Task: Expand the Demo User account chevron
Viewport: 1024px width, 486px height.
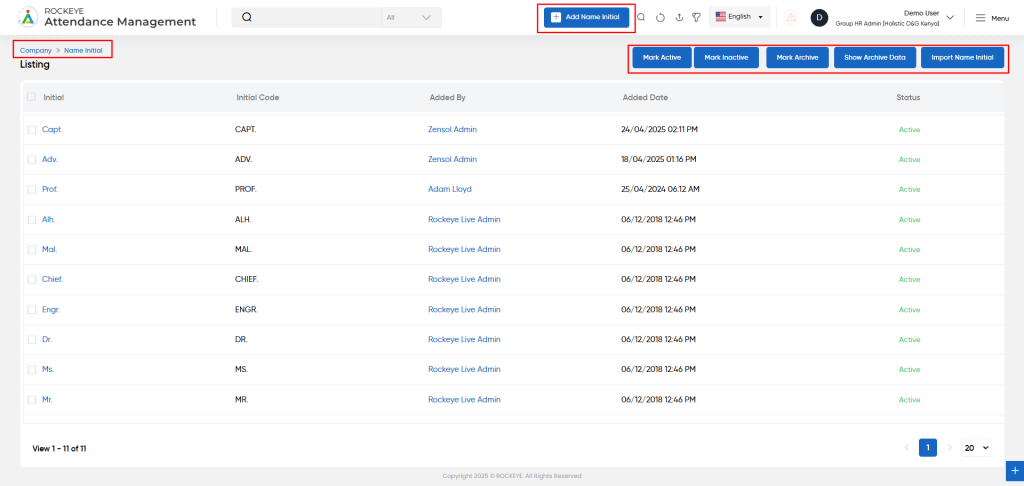Action: click(950, 18)
